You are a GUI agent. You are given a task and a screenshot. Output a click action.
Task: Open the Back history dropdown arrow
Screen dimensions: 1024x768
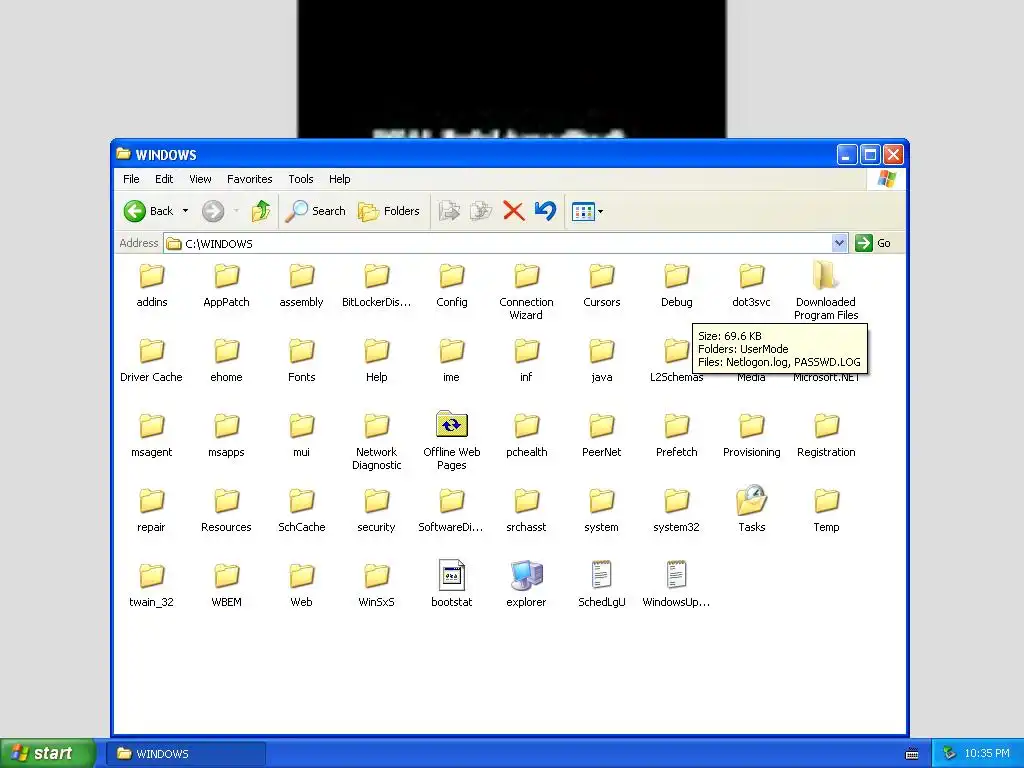tap(185, 211)
